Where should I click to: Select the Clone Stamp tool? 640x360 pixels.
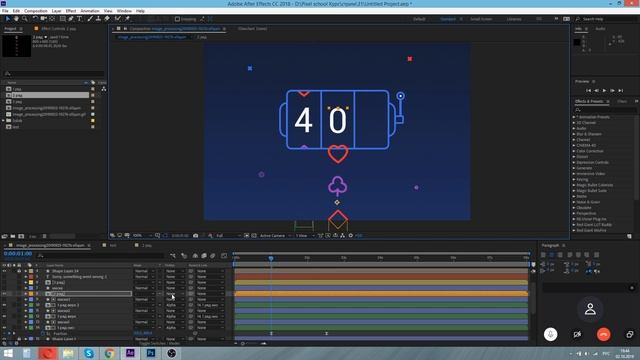98,19
